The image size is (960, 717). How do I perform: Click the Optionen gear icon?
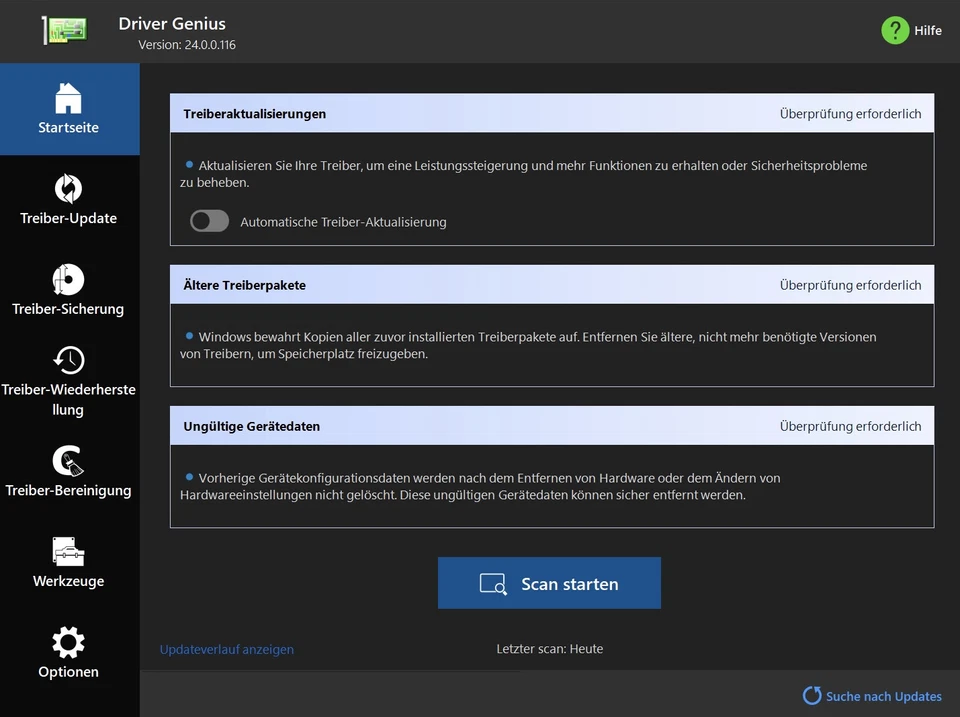[x=68, y=644]
